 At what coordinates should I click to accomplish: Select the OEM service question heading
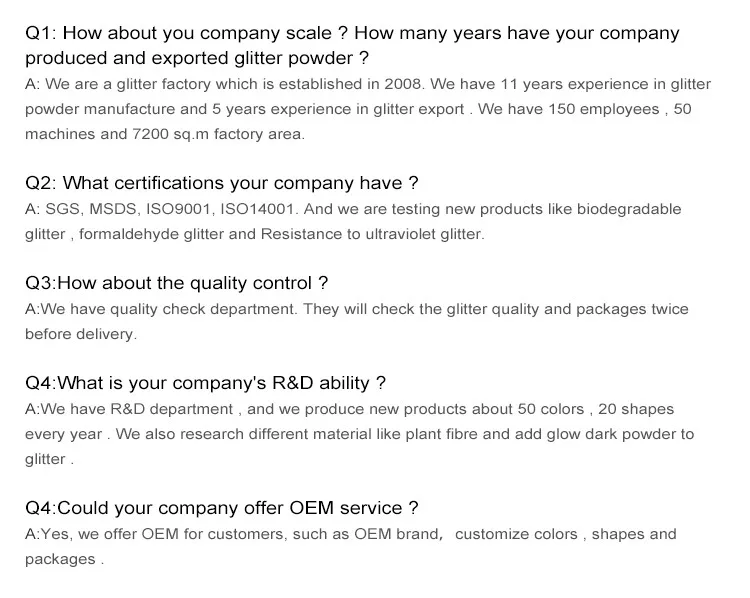pyautogui.click(x=221, y=508)
